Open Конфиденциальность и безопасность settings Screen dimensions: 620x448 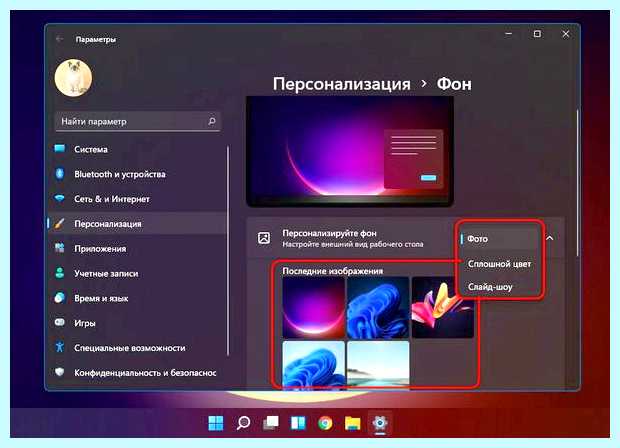pyautogui.click(x=137, y=372)
